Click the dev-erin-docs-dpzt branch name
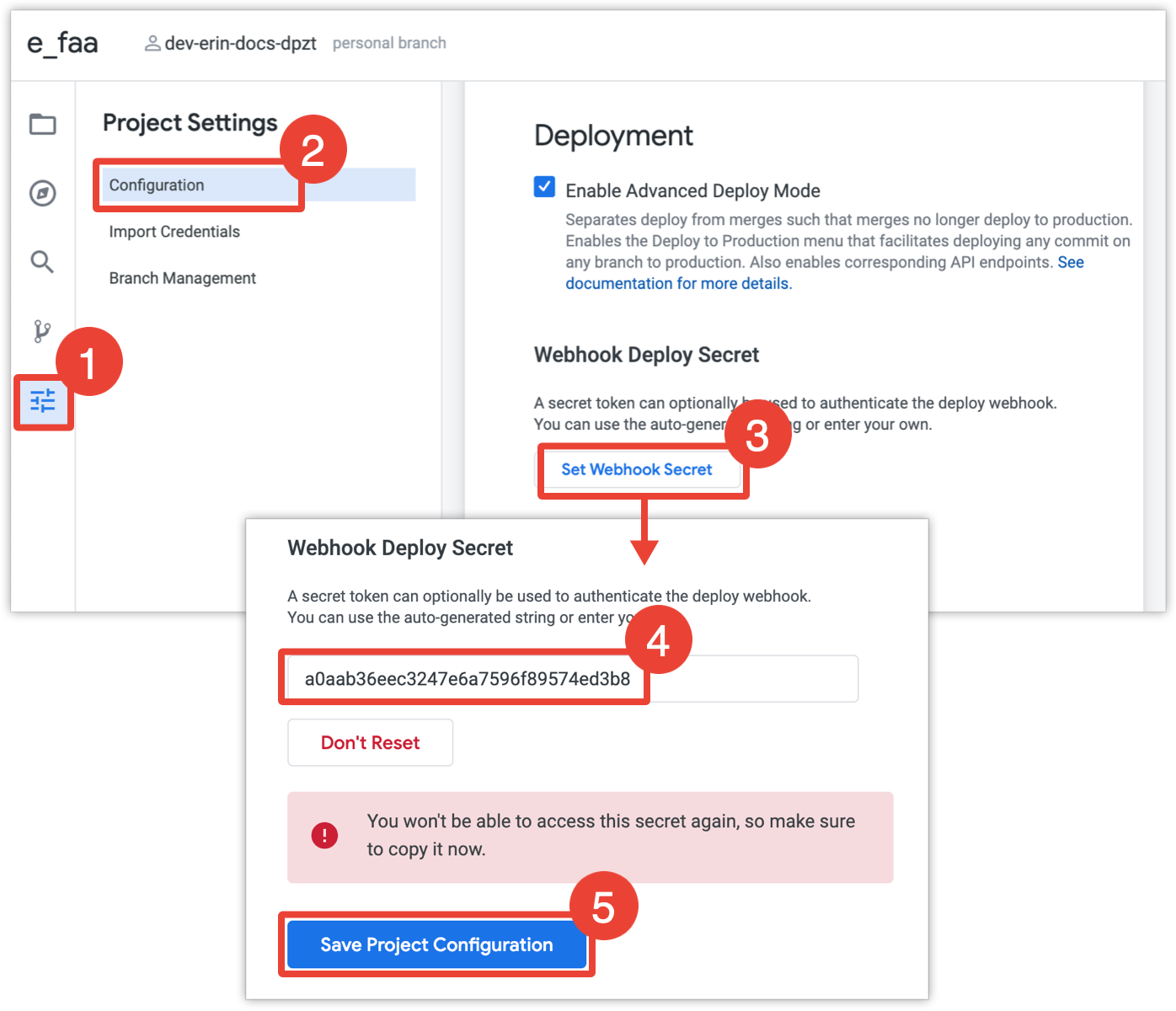The width and height of the screenshot is (1176, 1011). point(240,43)
